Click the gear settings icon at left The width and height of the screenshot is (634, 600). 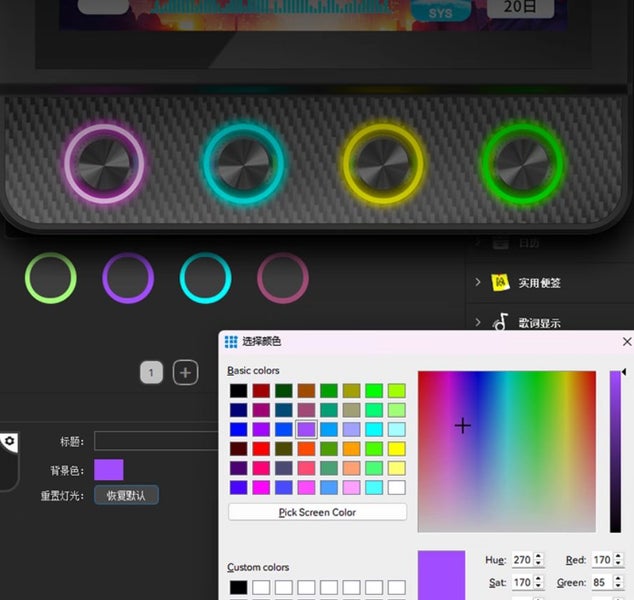10,441
